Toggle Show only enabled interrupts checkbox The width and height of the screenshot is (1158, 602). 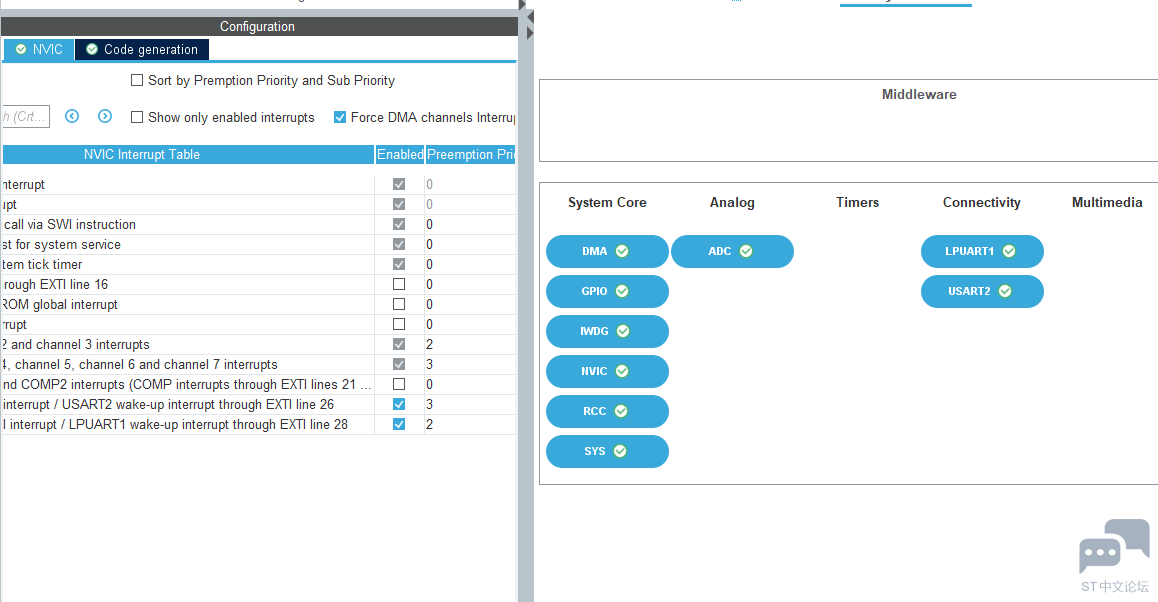[x=138, y=117]
